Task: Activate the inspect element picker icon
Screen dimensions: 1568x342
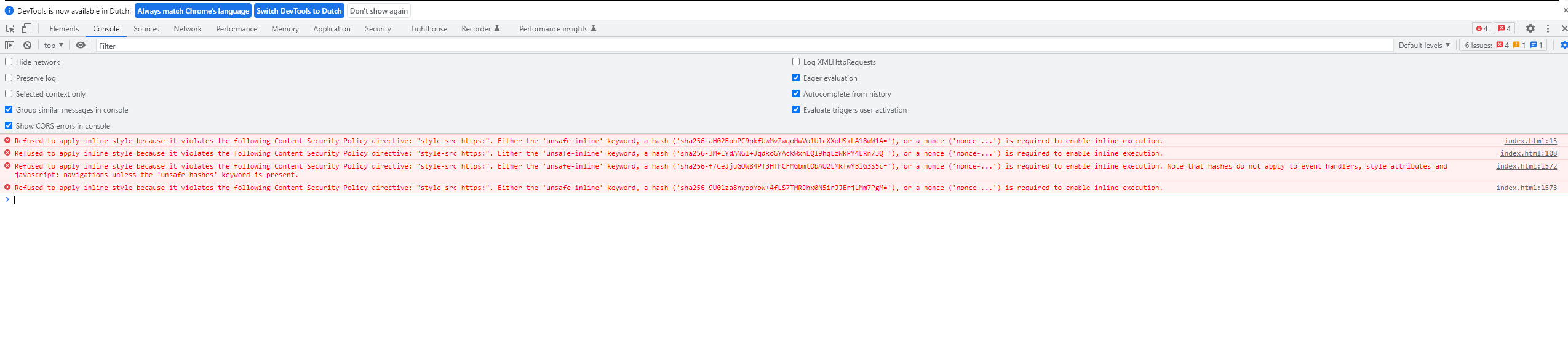Action: point(10,29)
